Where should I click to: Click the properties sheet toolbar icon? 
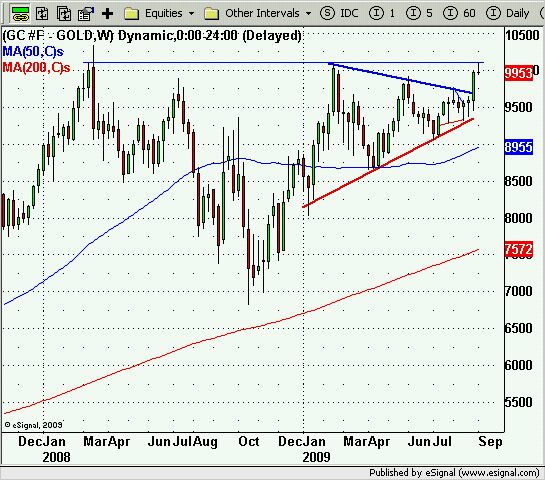pyautogui.click(x=86, y=14)
